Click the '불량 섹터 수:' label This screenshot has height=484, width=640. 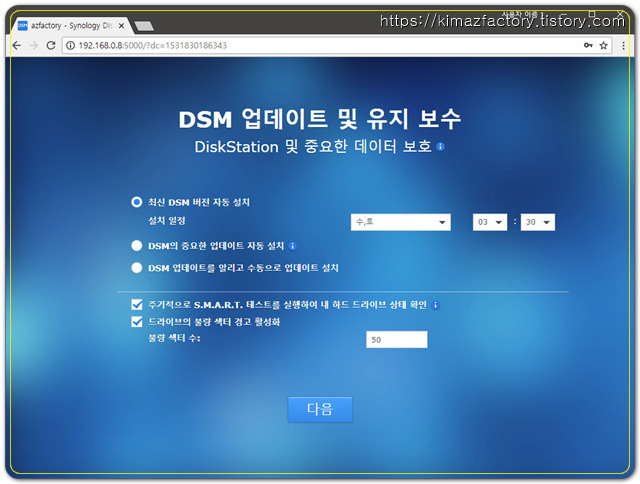pos(174,338)
